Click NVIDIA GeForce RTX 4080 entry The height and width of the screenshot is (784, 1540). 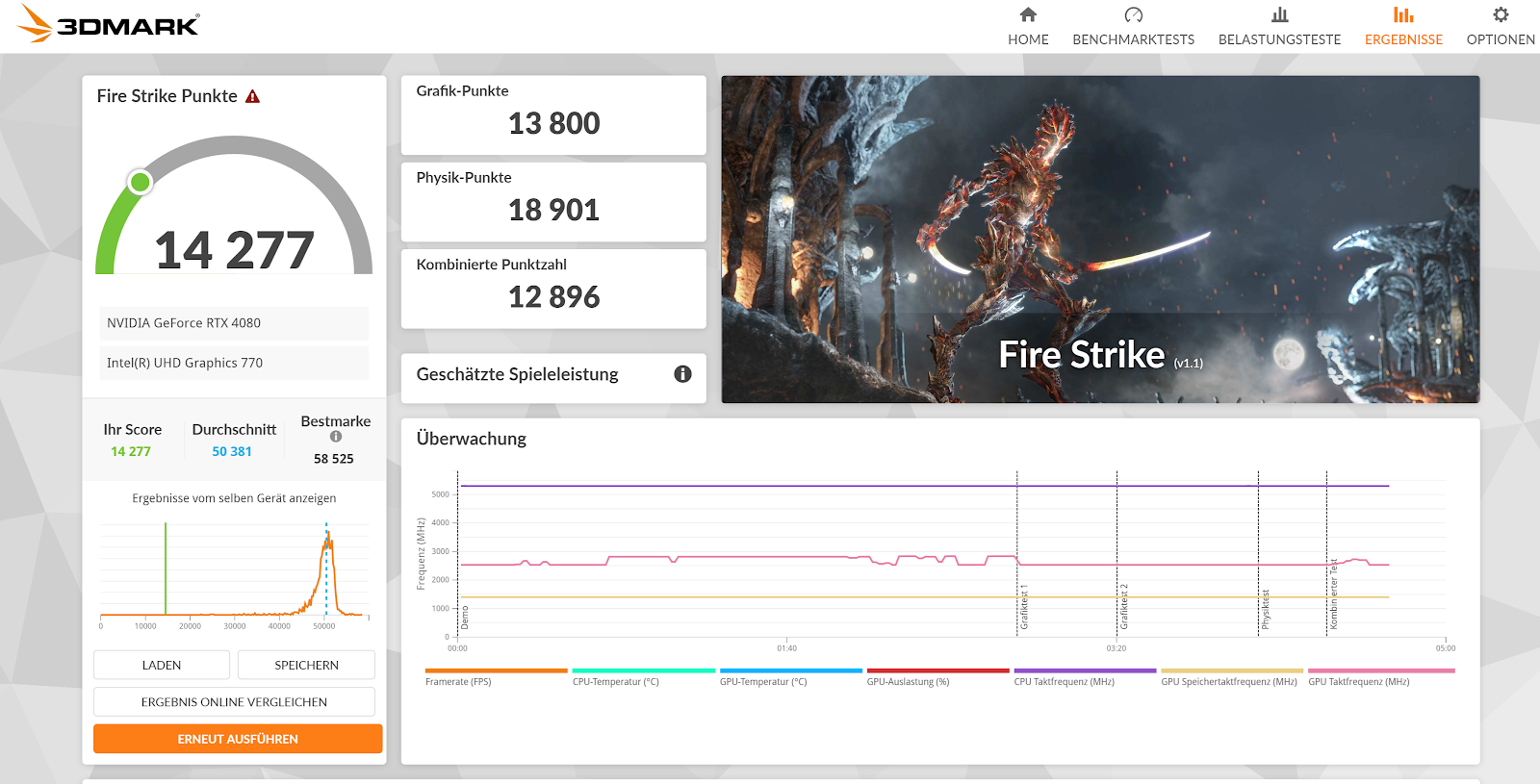tap(234, 323)
